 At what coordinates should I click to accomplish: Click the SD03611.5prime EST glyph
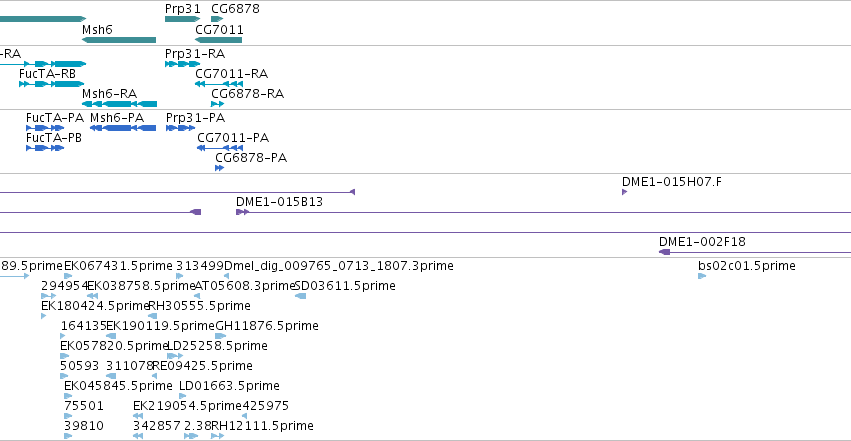pos(300,296)
